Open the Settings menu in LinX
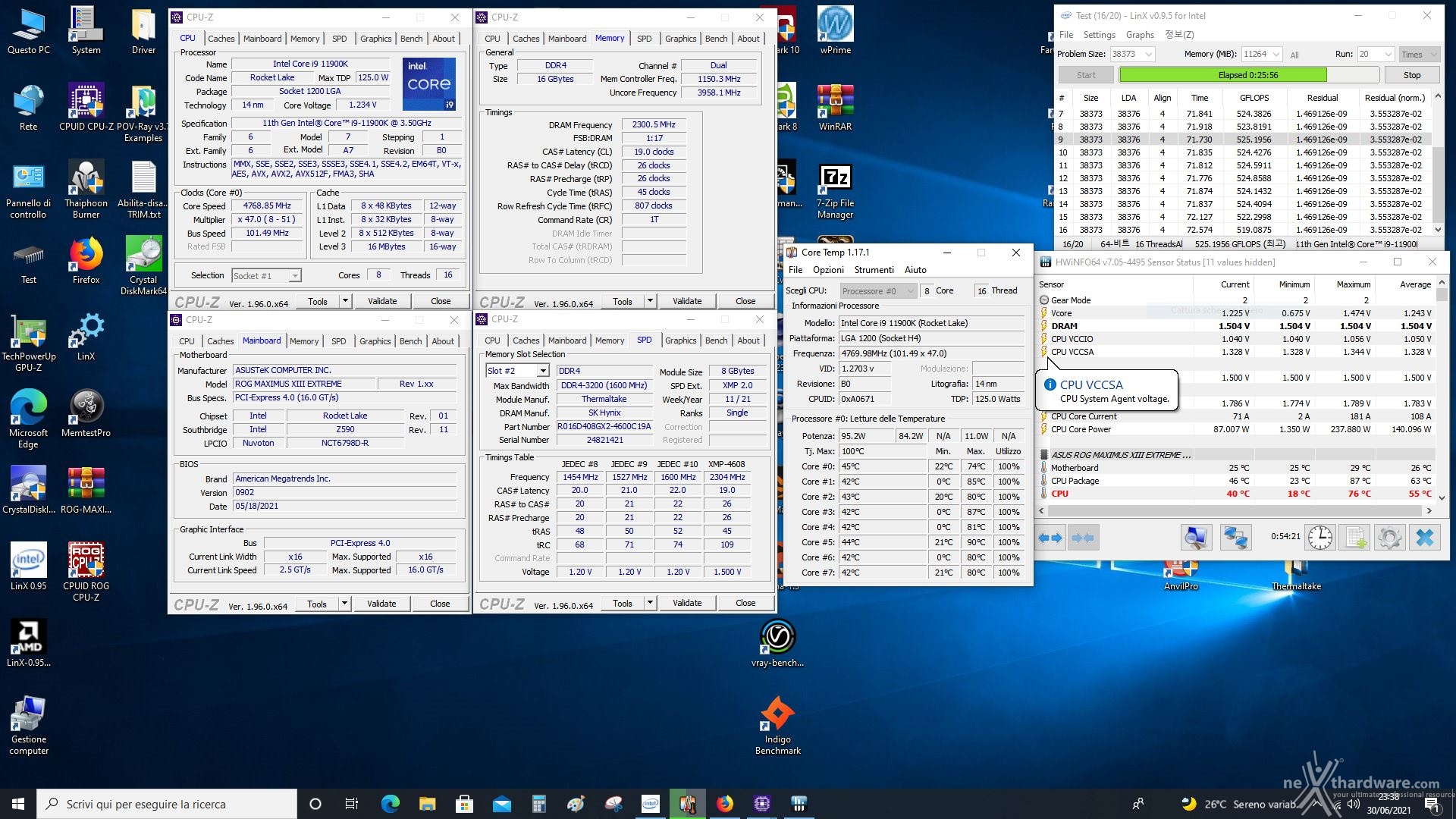1456x819 pixels. point(1099,35)
